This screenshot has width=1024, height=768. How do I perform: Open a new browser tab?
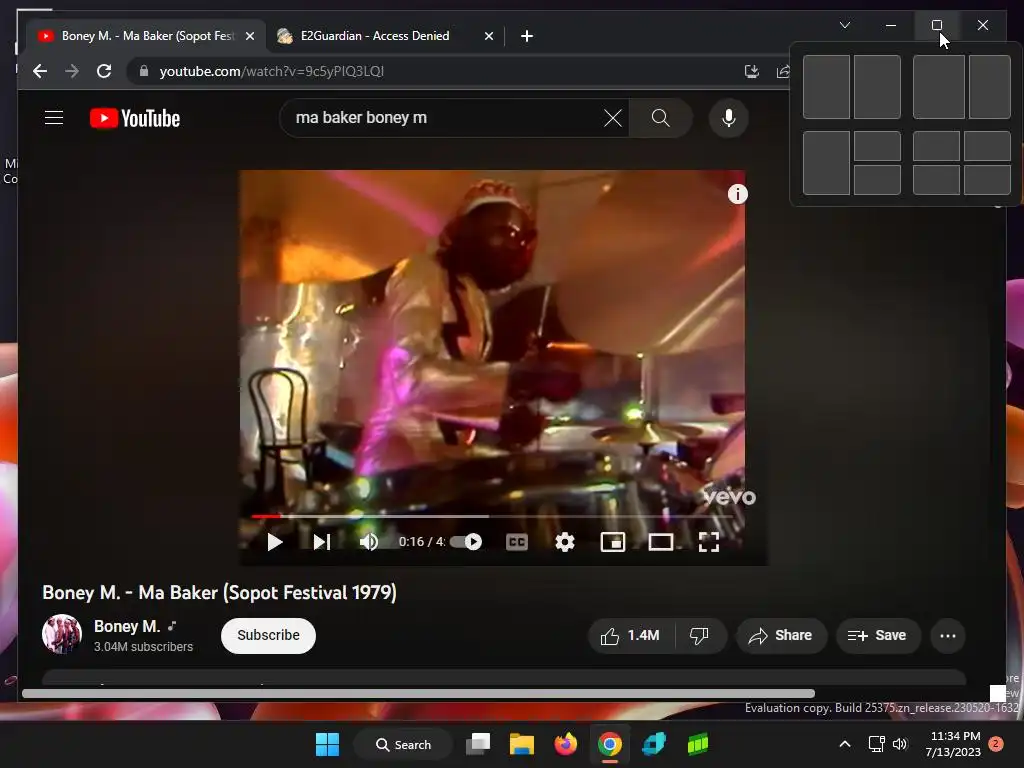[527, 36]
